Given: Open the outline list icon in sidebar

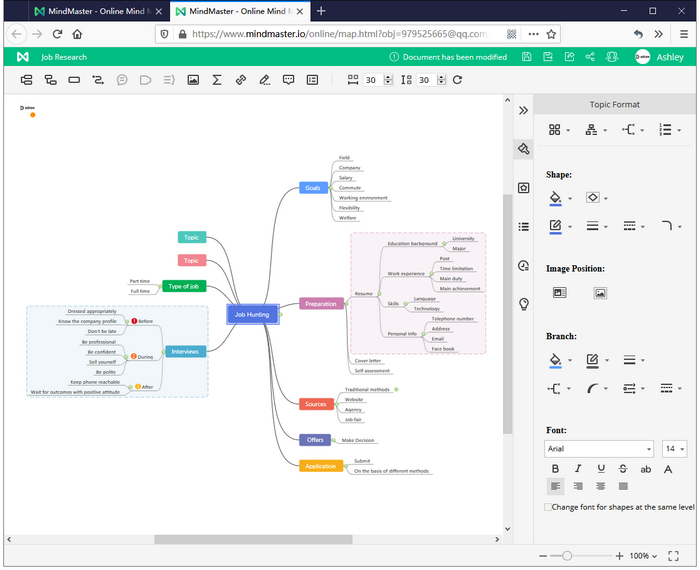Looking at the screenshot, I should (x=523, y=227).
